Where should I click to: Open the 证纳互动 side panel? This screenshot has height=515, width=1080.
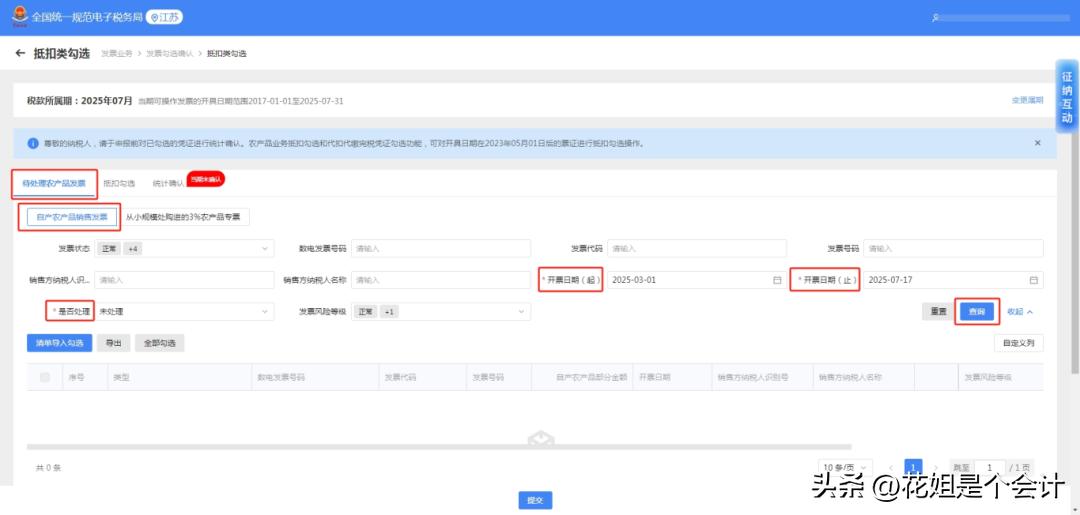1067,97
